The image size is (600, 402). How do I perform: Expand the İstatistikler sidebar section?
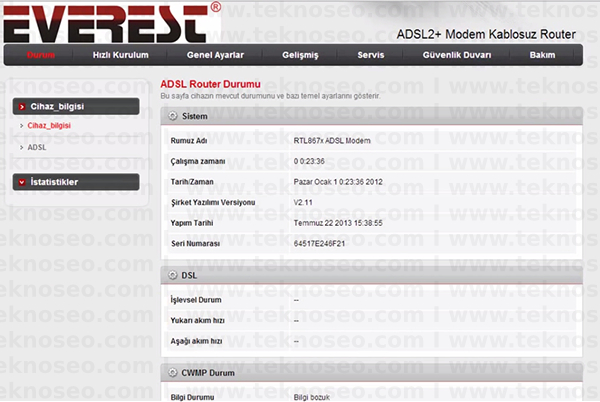(76, 182)
